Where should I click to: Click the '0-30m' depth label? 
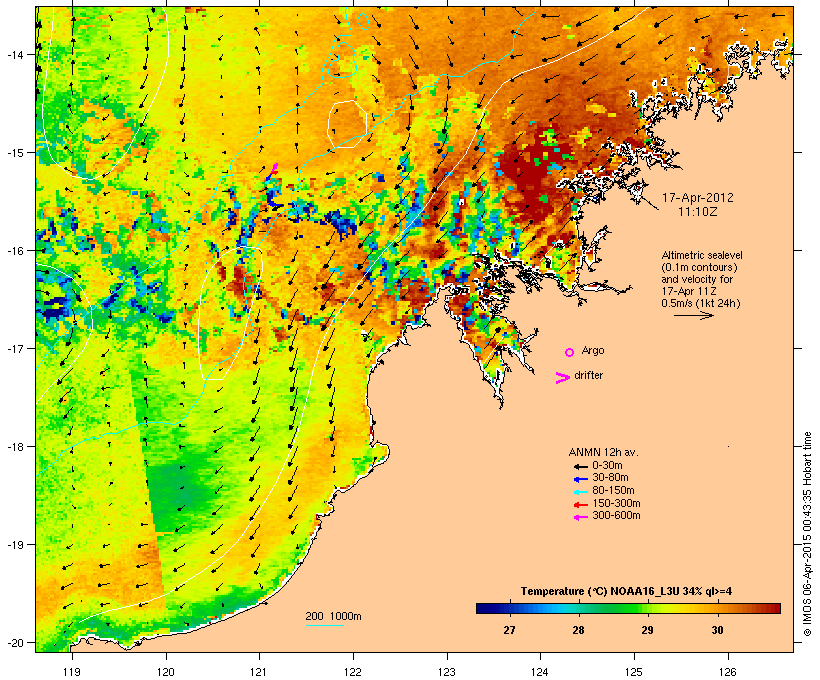607,466
